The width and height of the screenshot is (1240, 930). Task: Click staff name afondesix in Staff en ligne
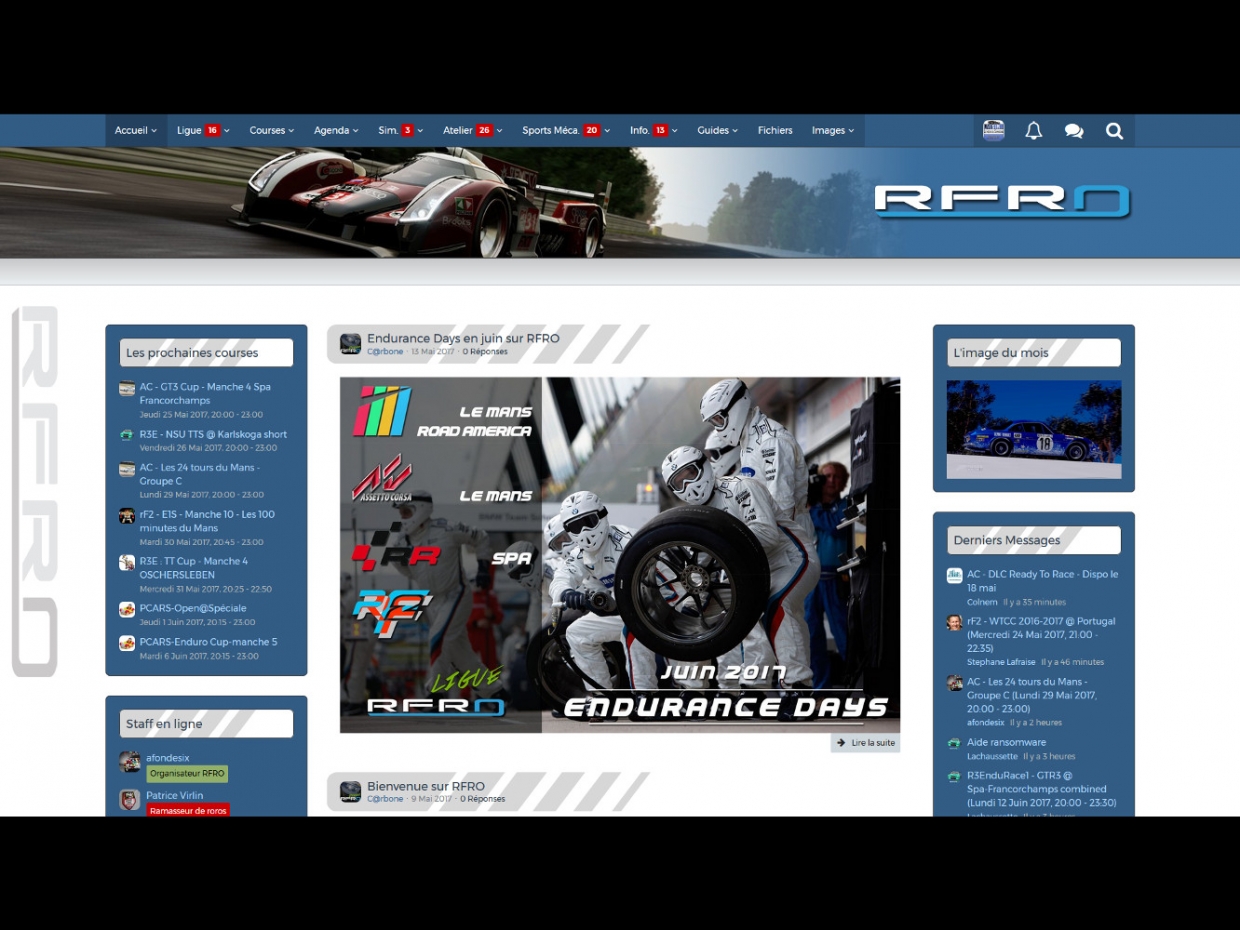click(167, 758)
